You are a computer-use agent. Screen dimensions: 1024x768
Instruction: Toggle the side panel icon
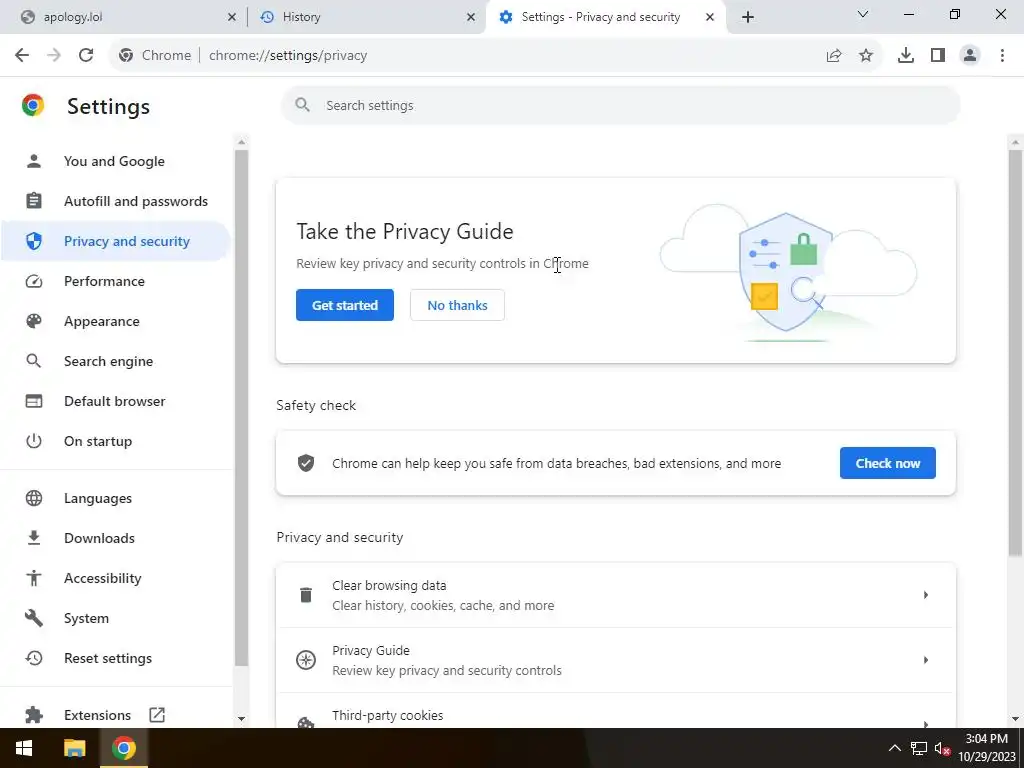pos(938,56)
